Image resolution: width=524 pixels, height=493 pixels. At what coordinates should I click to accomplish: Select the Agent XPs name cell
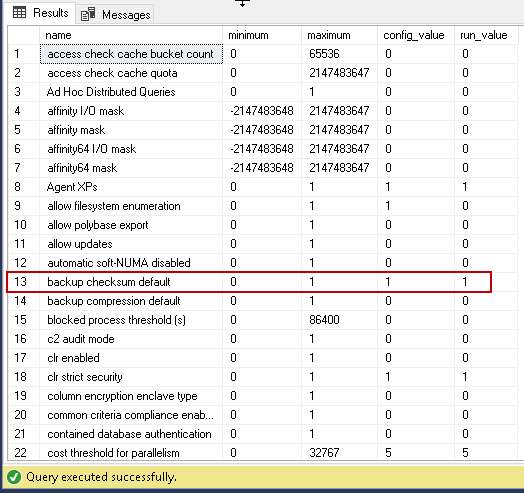(x=131, y=187)
